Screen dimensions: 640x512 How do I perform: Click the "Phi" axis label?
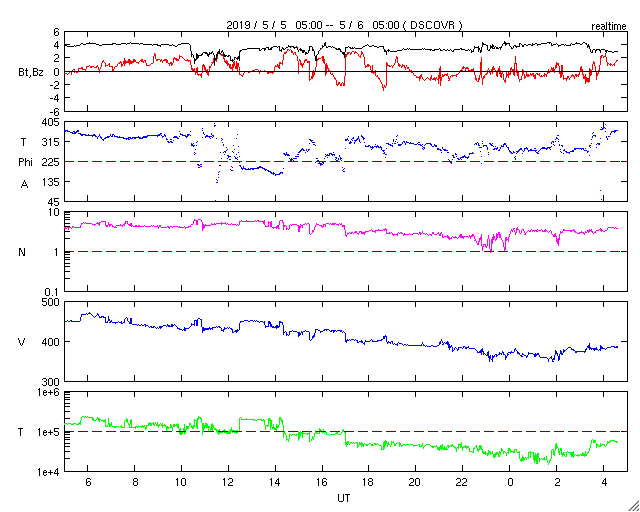pyautogui.click(x=25, y=163)
